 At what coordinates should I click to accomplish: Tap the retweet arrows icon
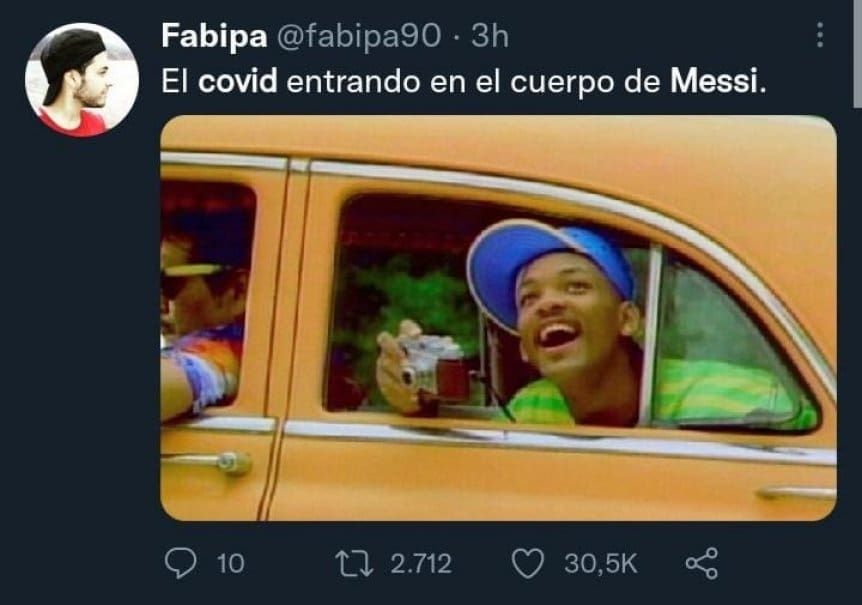pos(355,564)
